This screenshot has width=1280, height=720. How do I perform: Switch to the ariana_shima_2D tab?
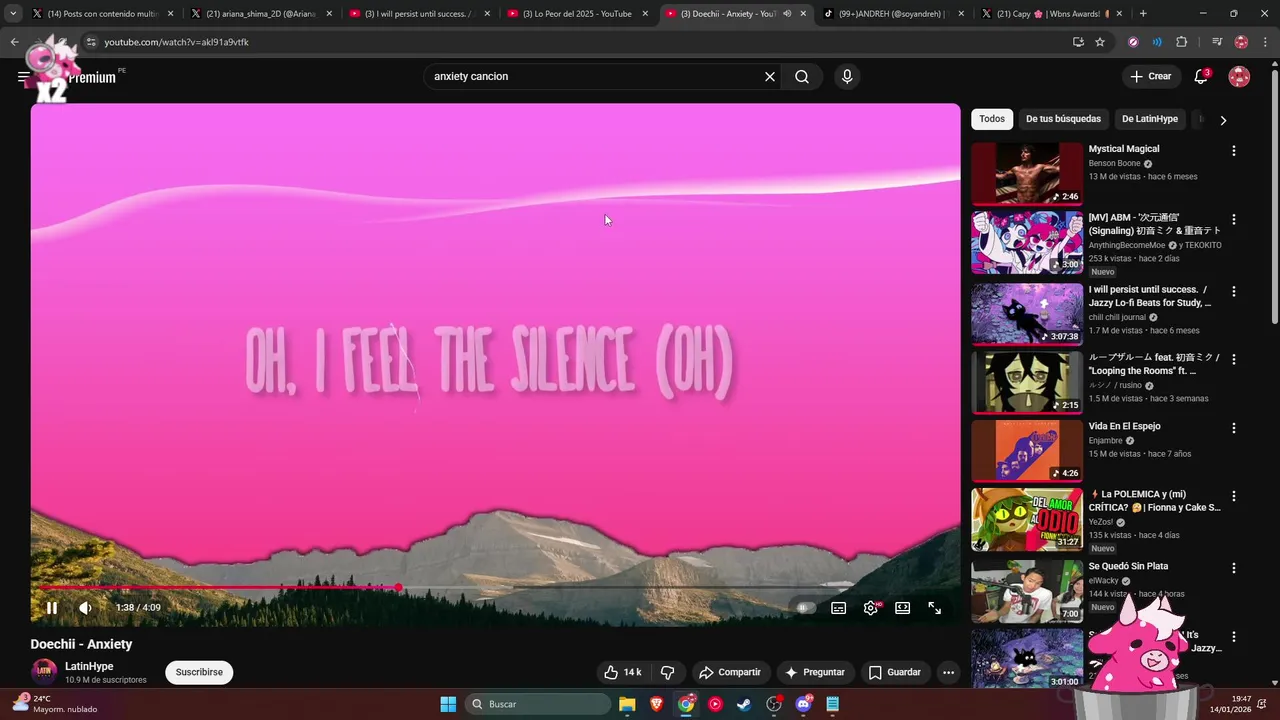[x=260, y=14]
